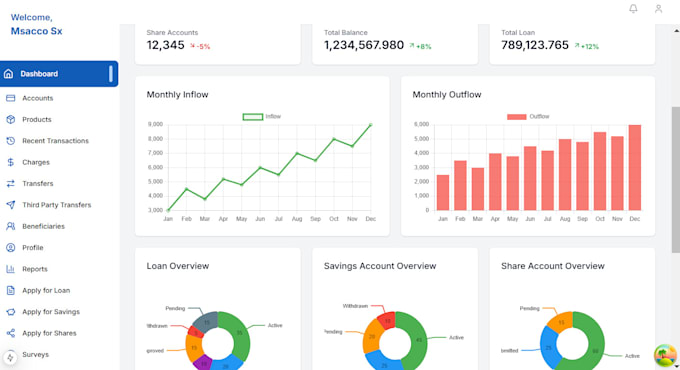The width and height of the screenshot is (680, 370).
Task: Click the -5% change indicator
Action: [200, 46]
